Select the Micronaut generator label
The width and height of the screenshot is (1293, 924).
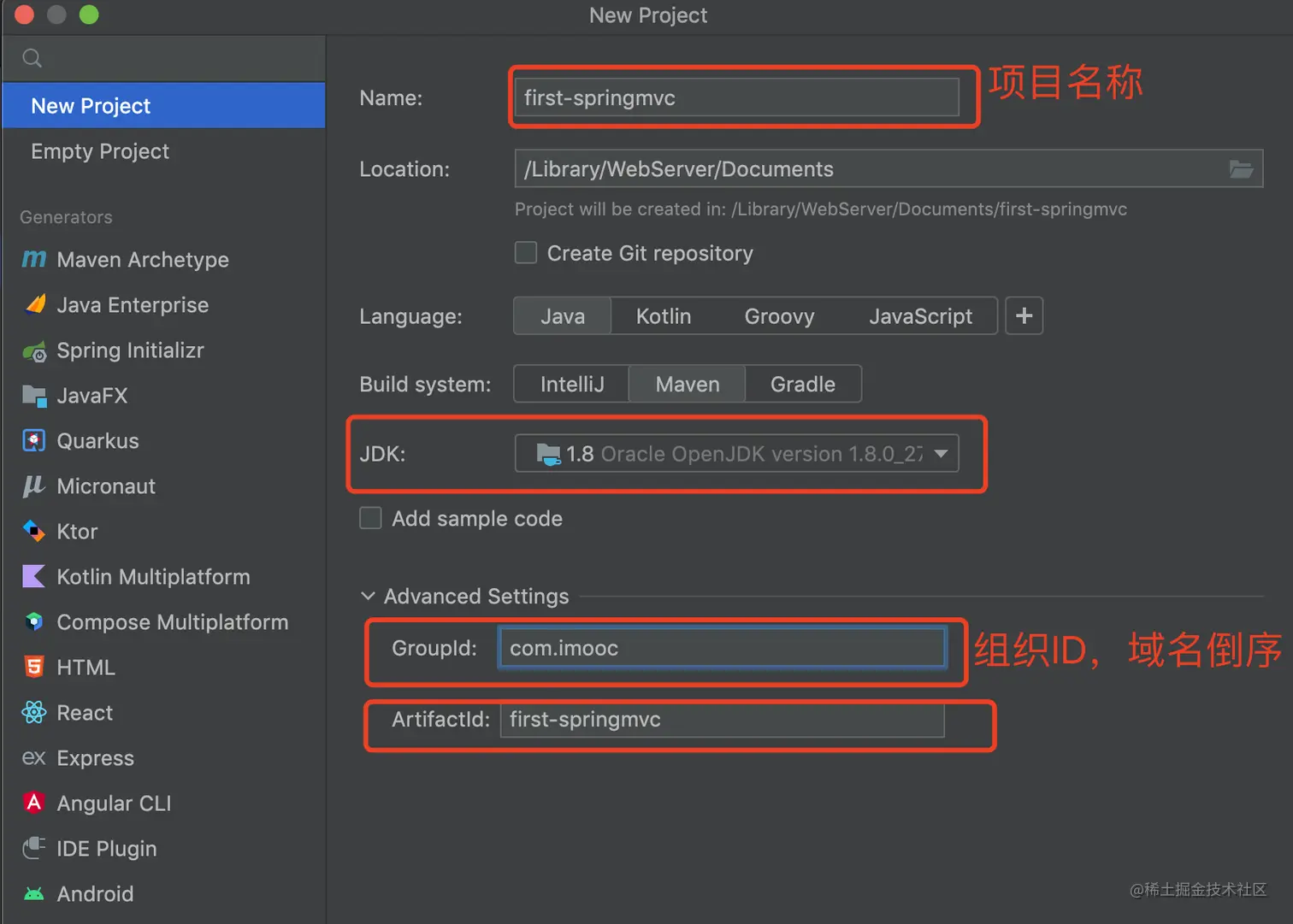[106, 486]
